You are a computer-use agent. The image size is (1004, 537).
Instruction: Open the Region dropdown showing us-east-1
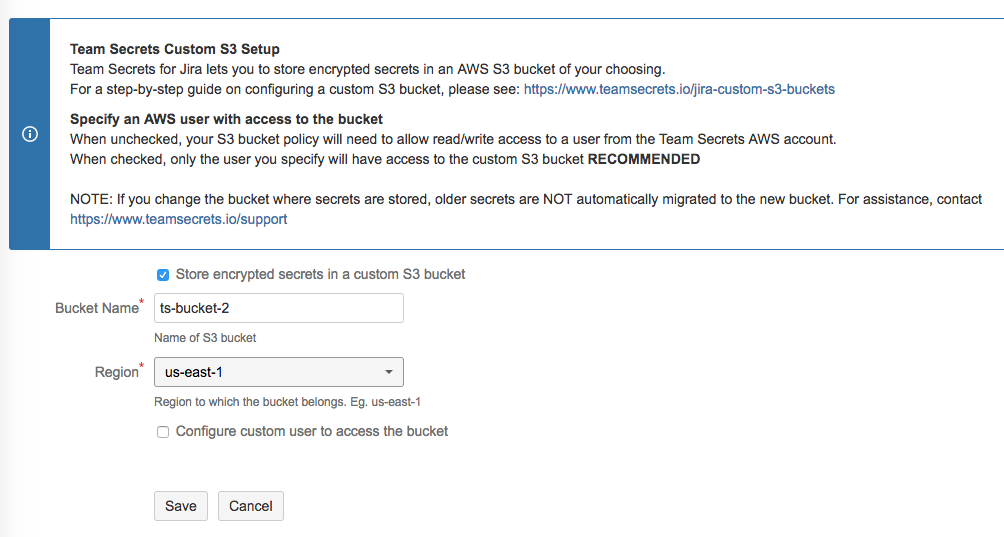279,372
